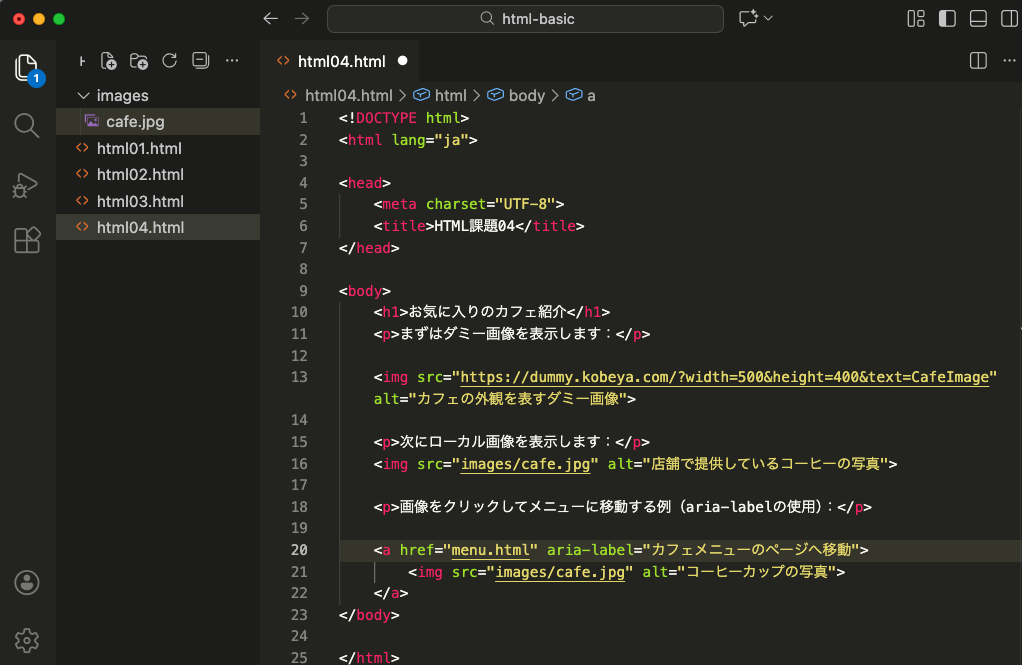1022x665 pixels.
Task: Open html02.html from the file list
Action: 139,175
